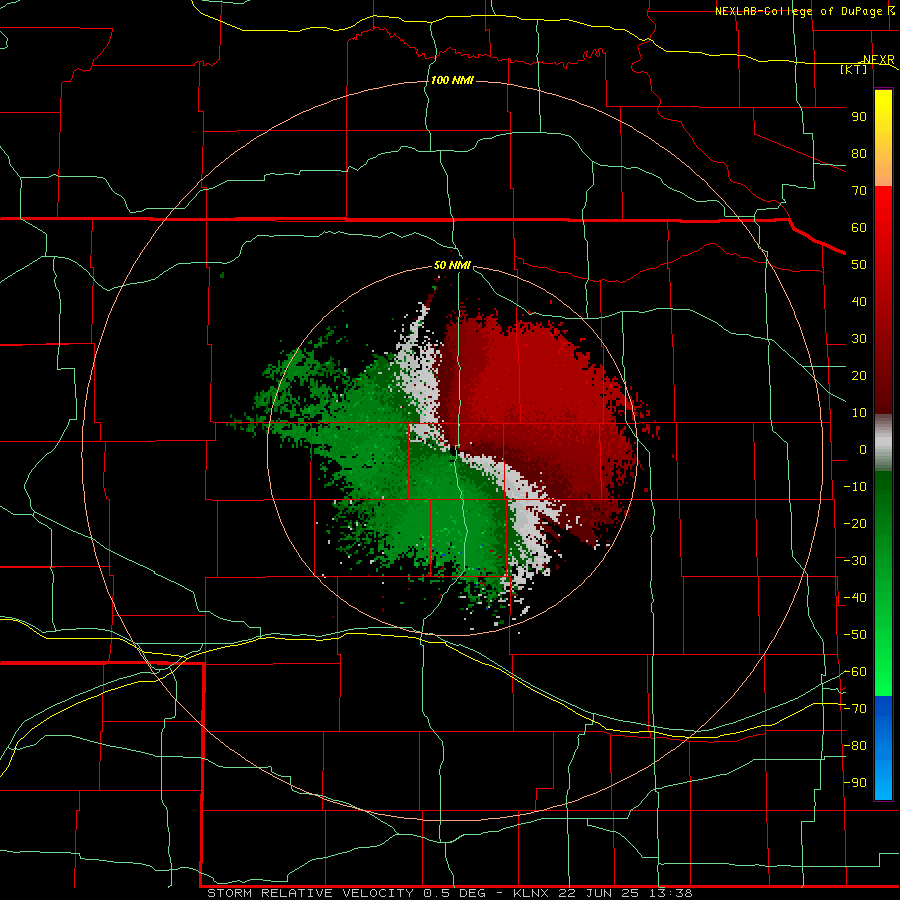Click the positive 60 knot scale label
This screenshot has height=900, width=900.
pyautogui.click(x=859, y=227)
